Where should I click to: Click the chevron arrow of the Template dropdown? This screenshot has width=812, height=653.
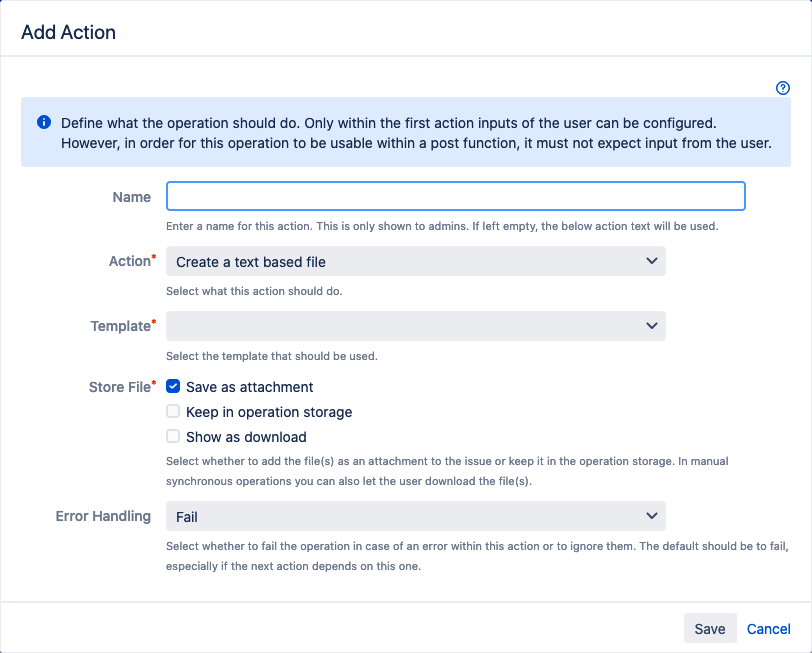652,326
